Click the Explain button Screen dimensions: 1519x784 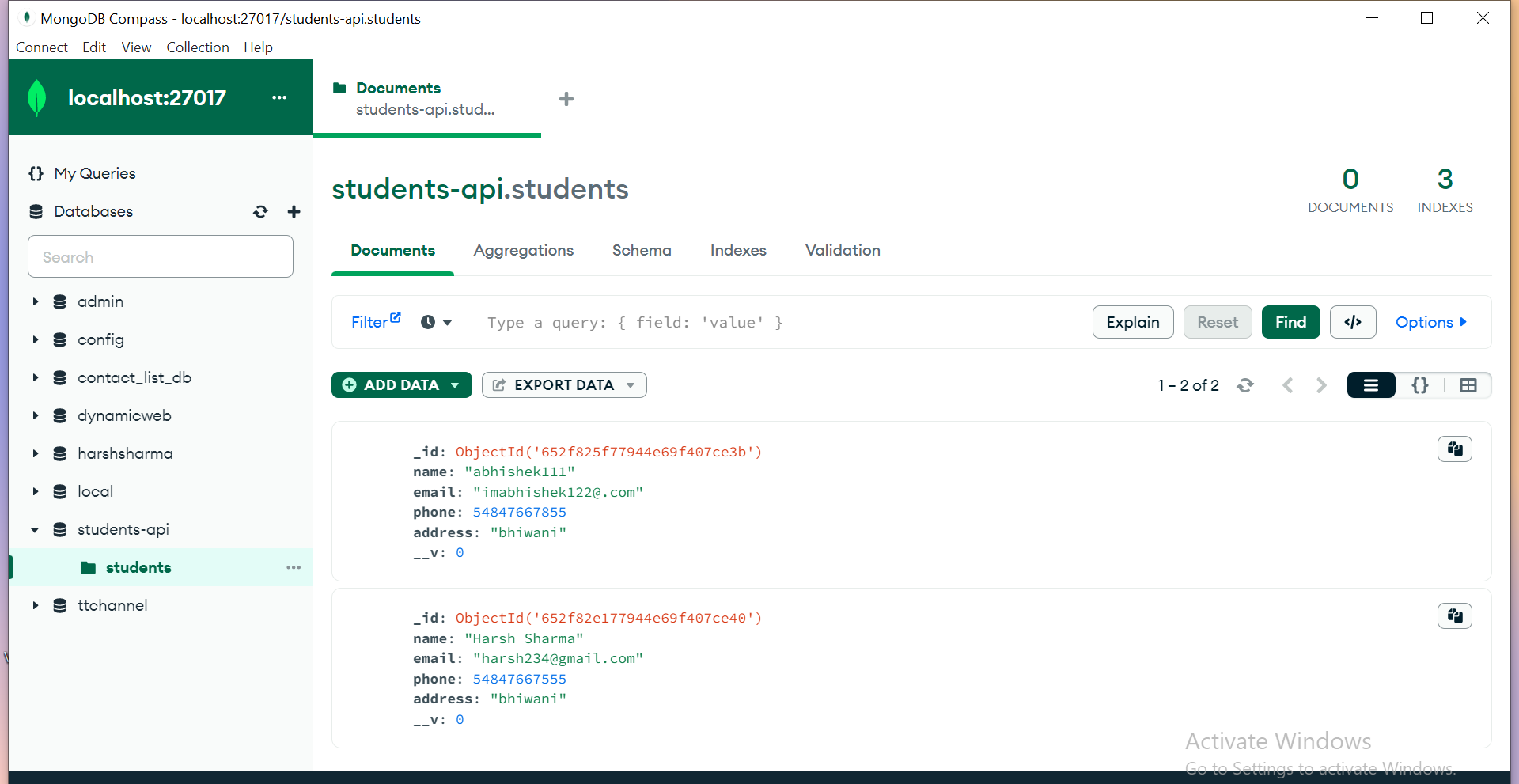[x=1132, y=322]
